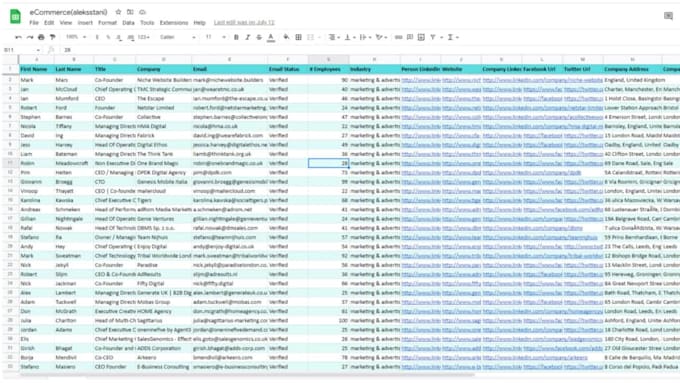Screen dimensions: 680x383
Task: Click the eCommerce document title
Action: 69,12
